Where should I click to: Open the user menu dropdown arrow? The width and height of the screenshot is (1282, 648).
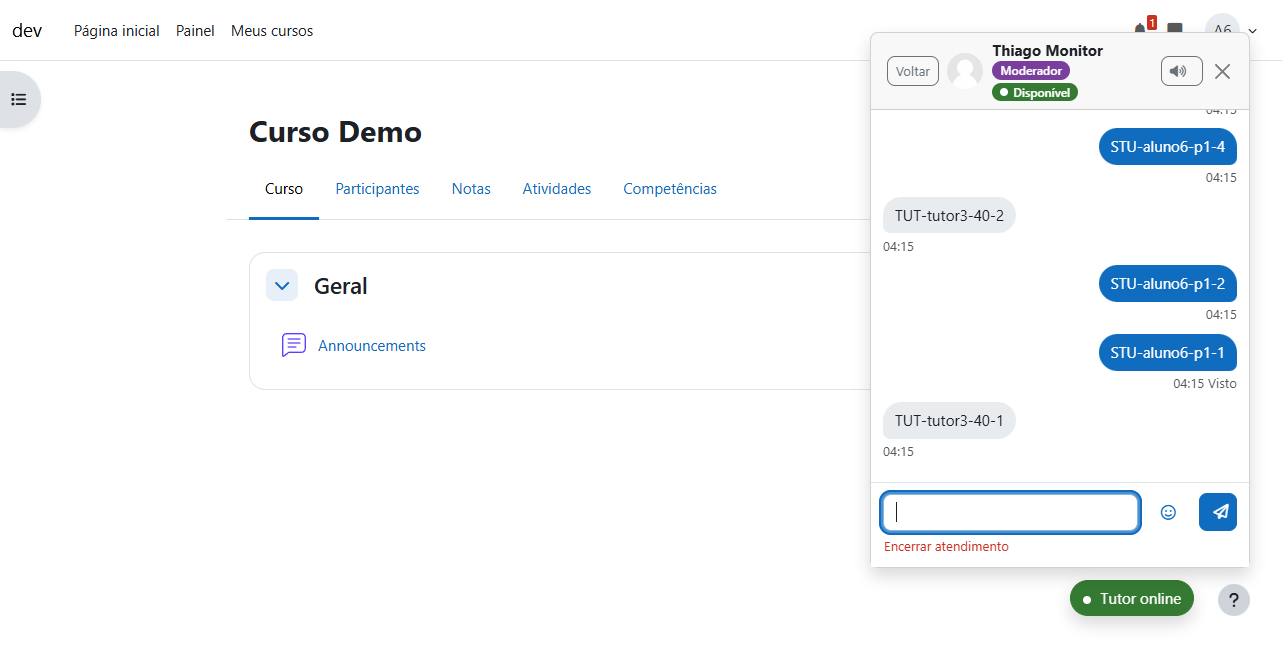pyautogui.click(x=1253, y=31)
